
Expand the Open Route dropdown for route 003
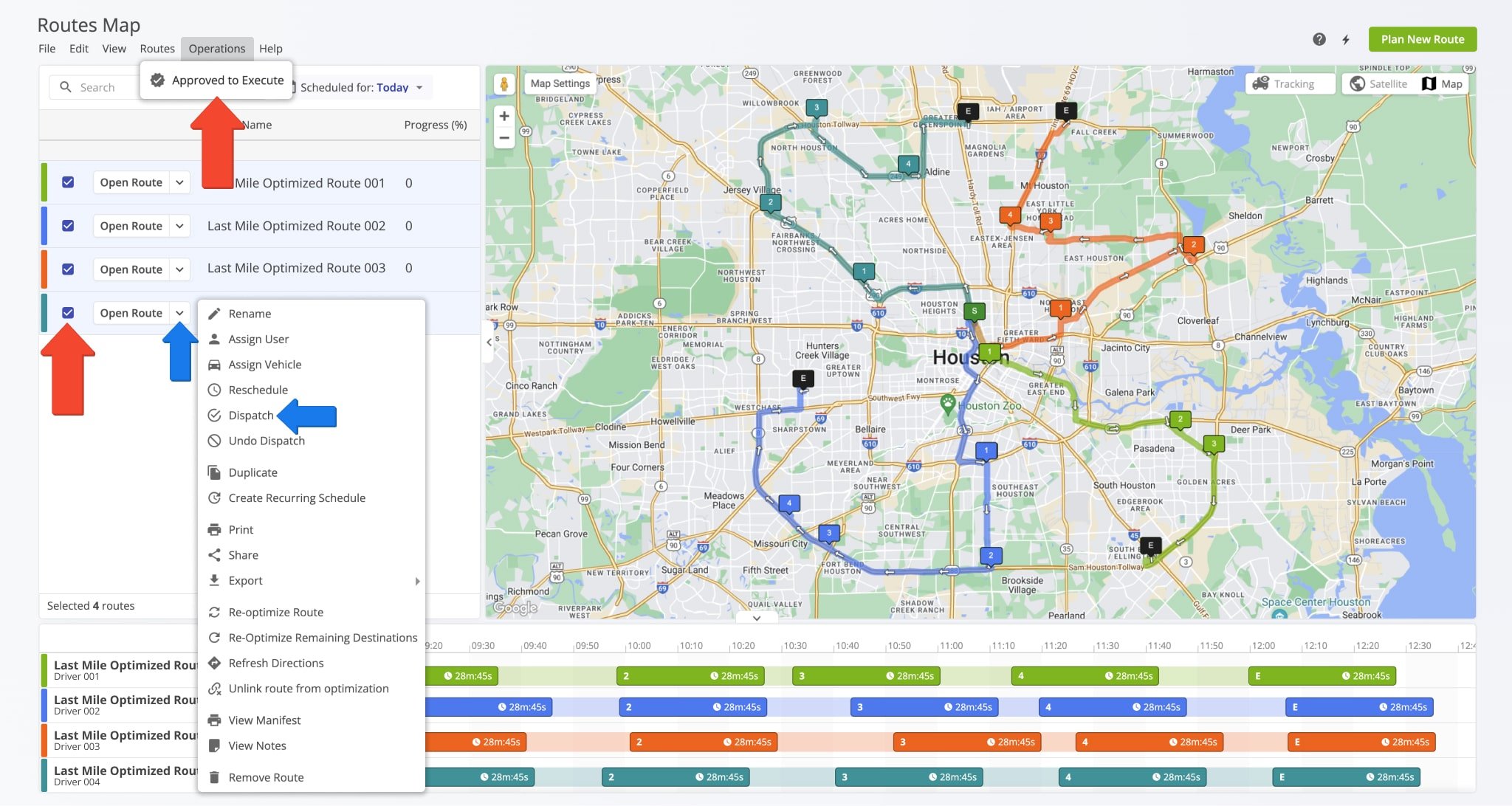[x=178, y=268]
